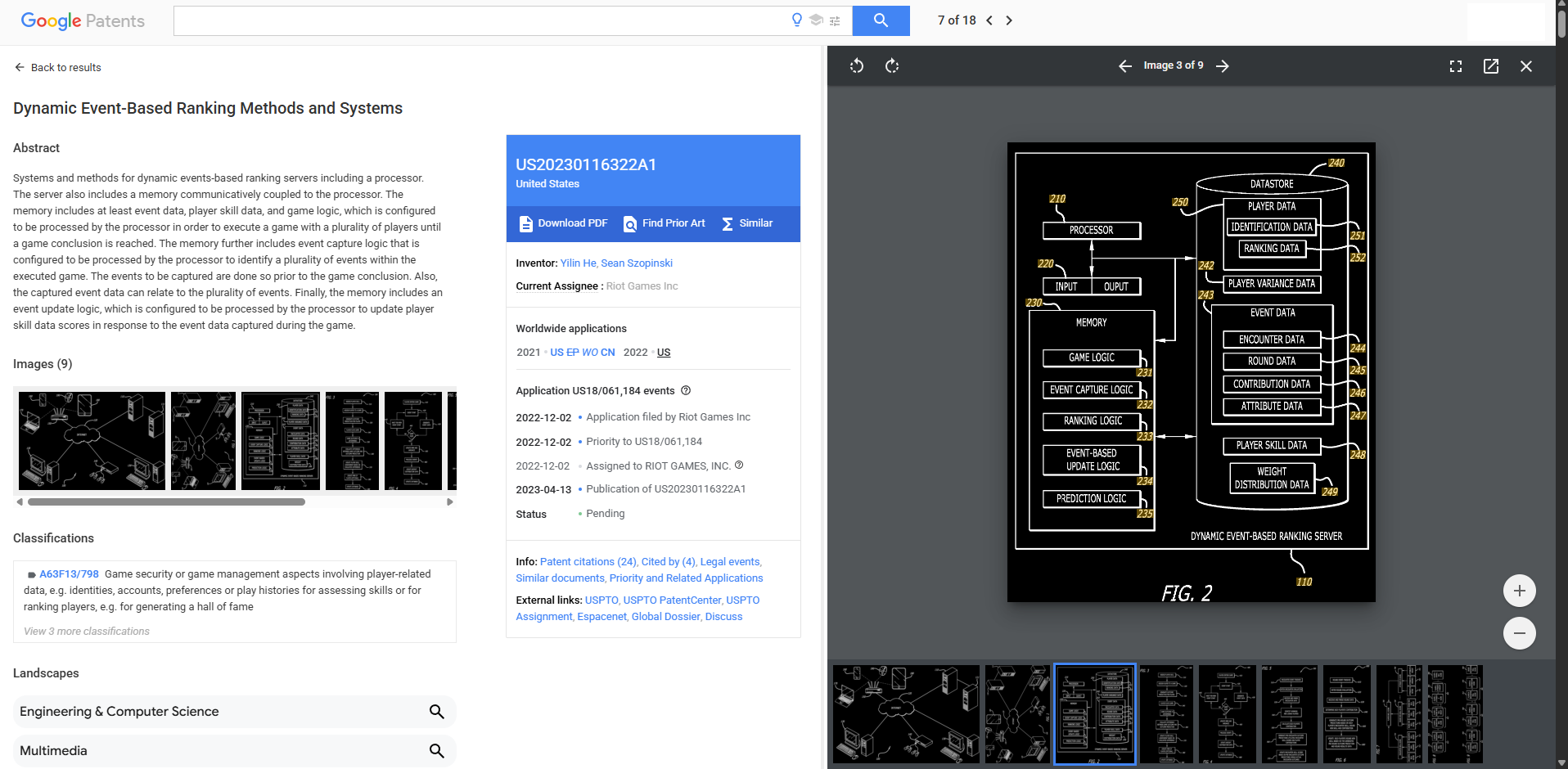This screenshot has height=769, width=1568.
Task: Open classification A63F13/798 link
Action: pos(69,573)
